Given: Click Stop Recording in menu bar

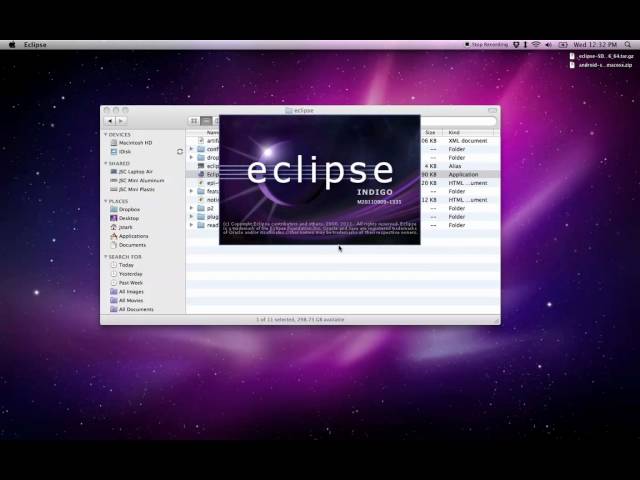Looking at the screenshot, I should [x=486, y=44].
